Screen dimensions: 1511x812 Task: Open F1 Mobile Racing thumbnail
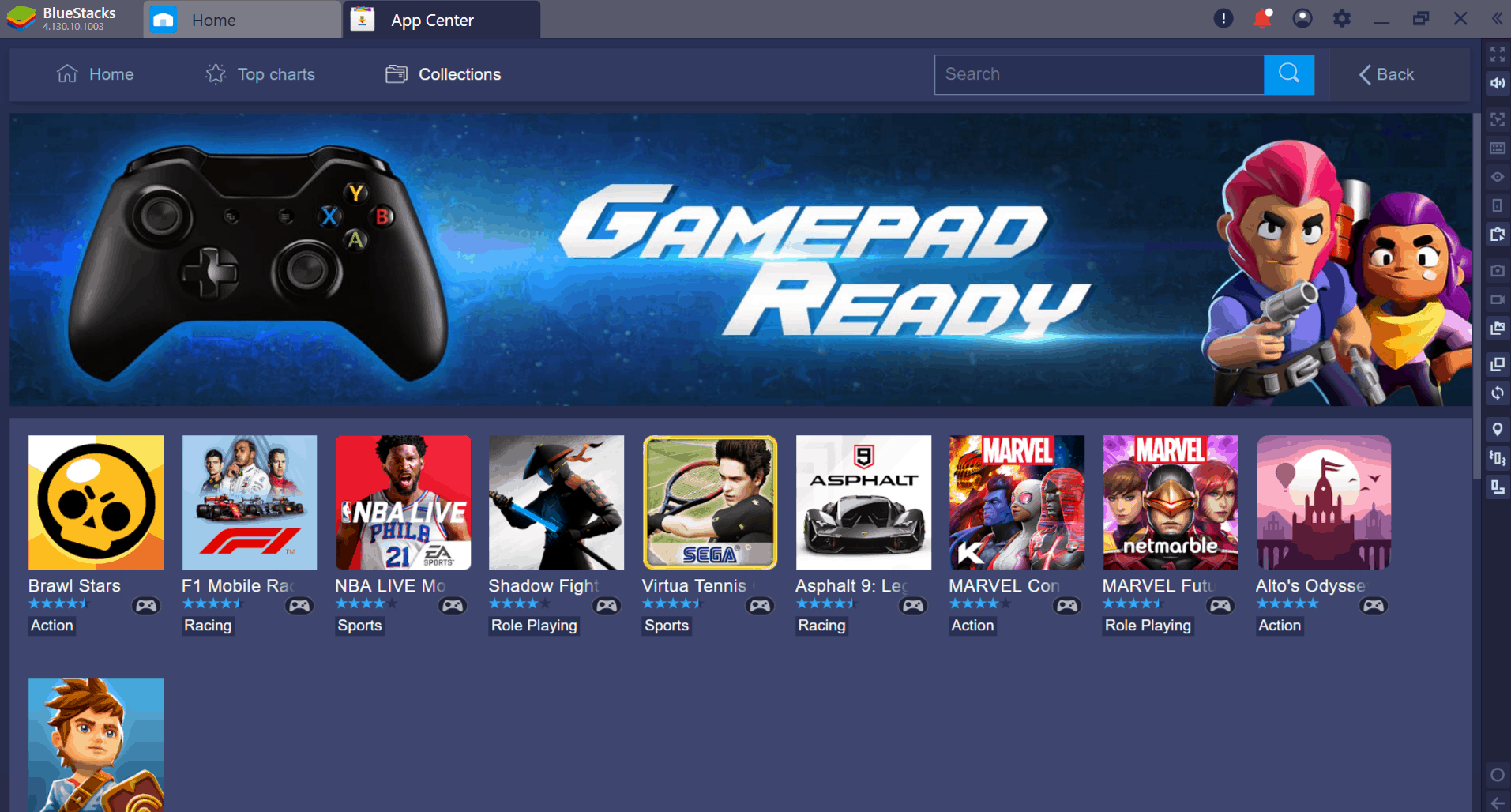click(250, 502)
